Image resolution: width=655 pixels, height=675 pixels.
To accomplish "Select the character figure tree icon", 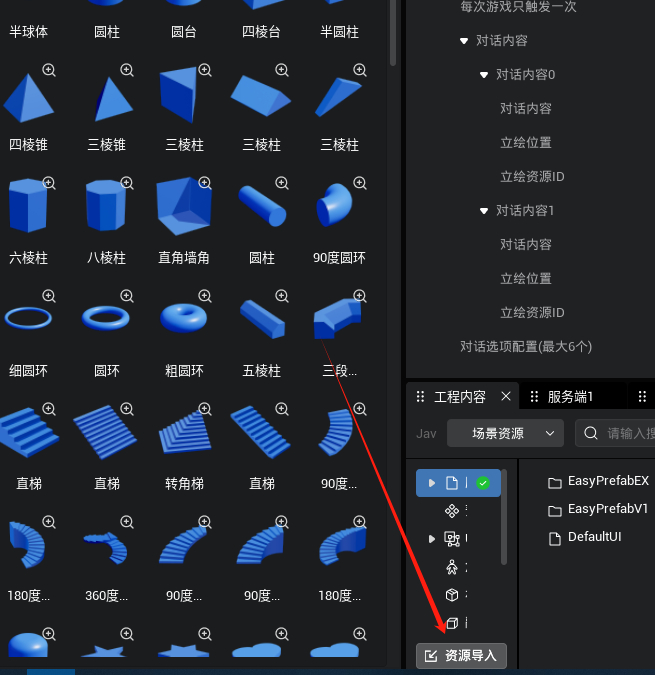I will (452, 567).
